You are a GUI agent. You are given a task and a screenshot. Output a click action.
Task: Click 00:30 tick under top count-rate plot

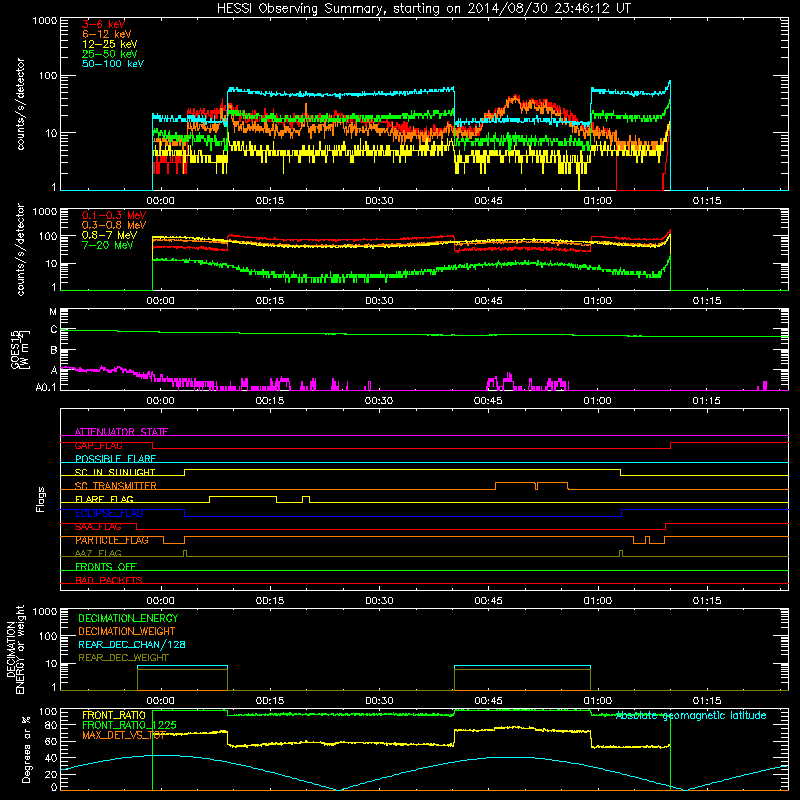point(379,201)
